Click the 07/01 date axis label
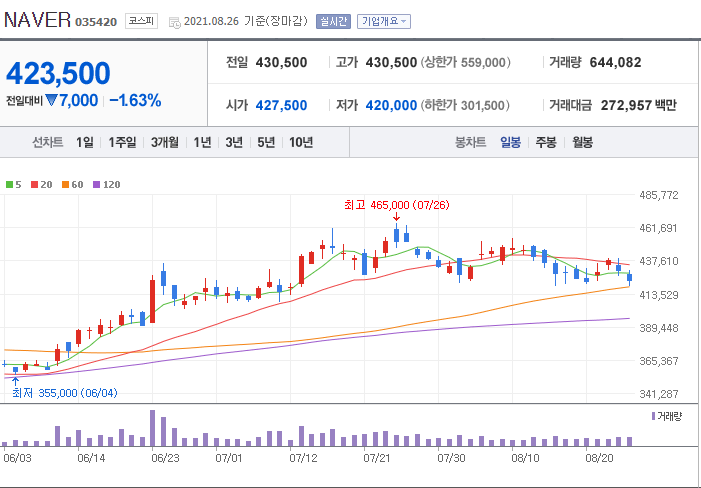The height and width of the screenshot is (488, 701). pyautogui.click(x=228, y=458)
